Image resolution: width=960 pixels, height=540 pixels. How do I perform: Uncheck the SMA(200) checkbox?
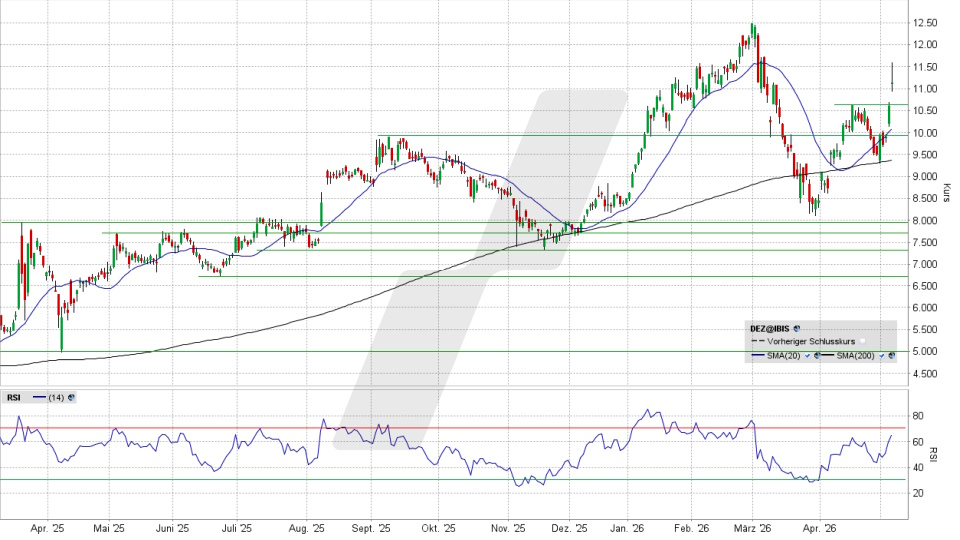[x=882, y=356]
